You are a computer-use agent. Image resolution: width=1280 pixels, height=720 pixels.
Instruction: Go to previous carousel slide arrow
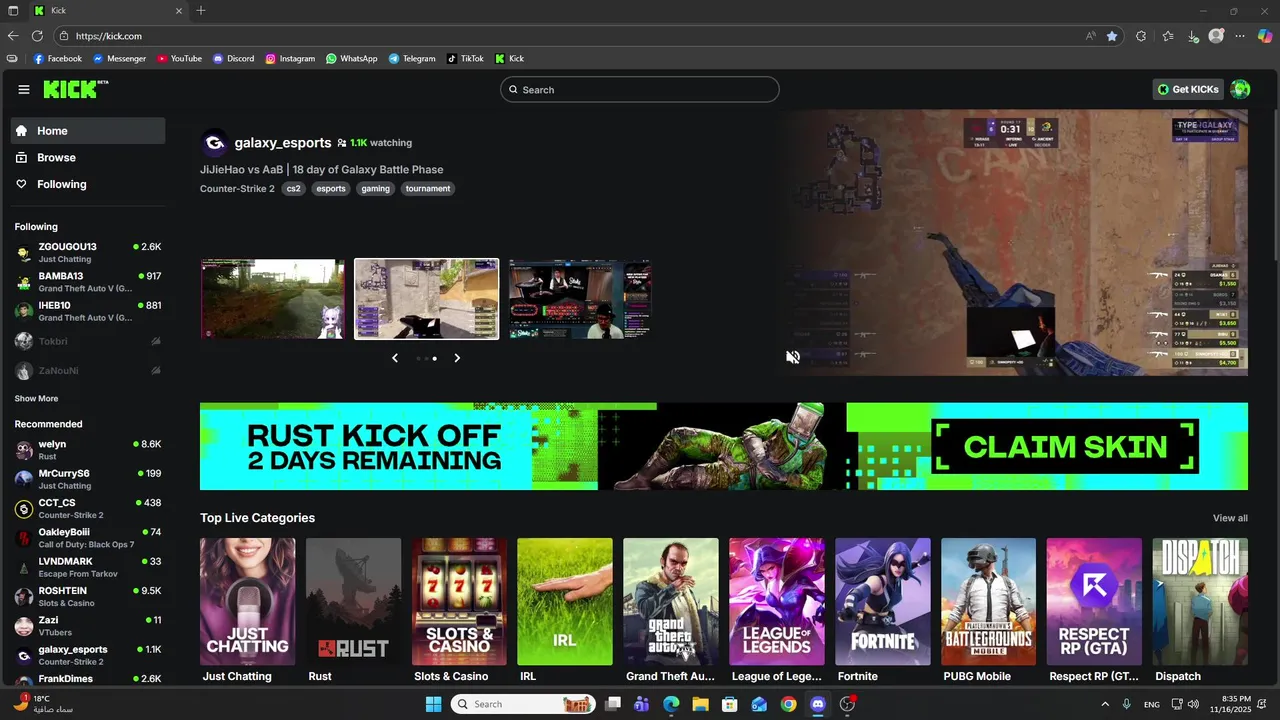point(395,358)
